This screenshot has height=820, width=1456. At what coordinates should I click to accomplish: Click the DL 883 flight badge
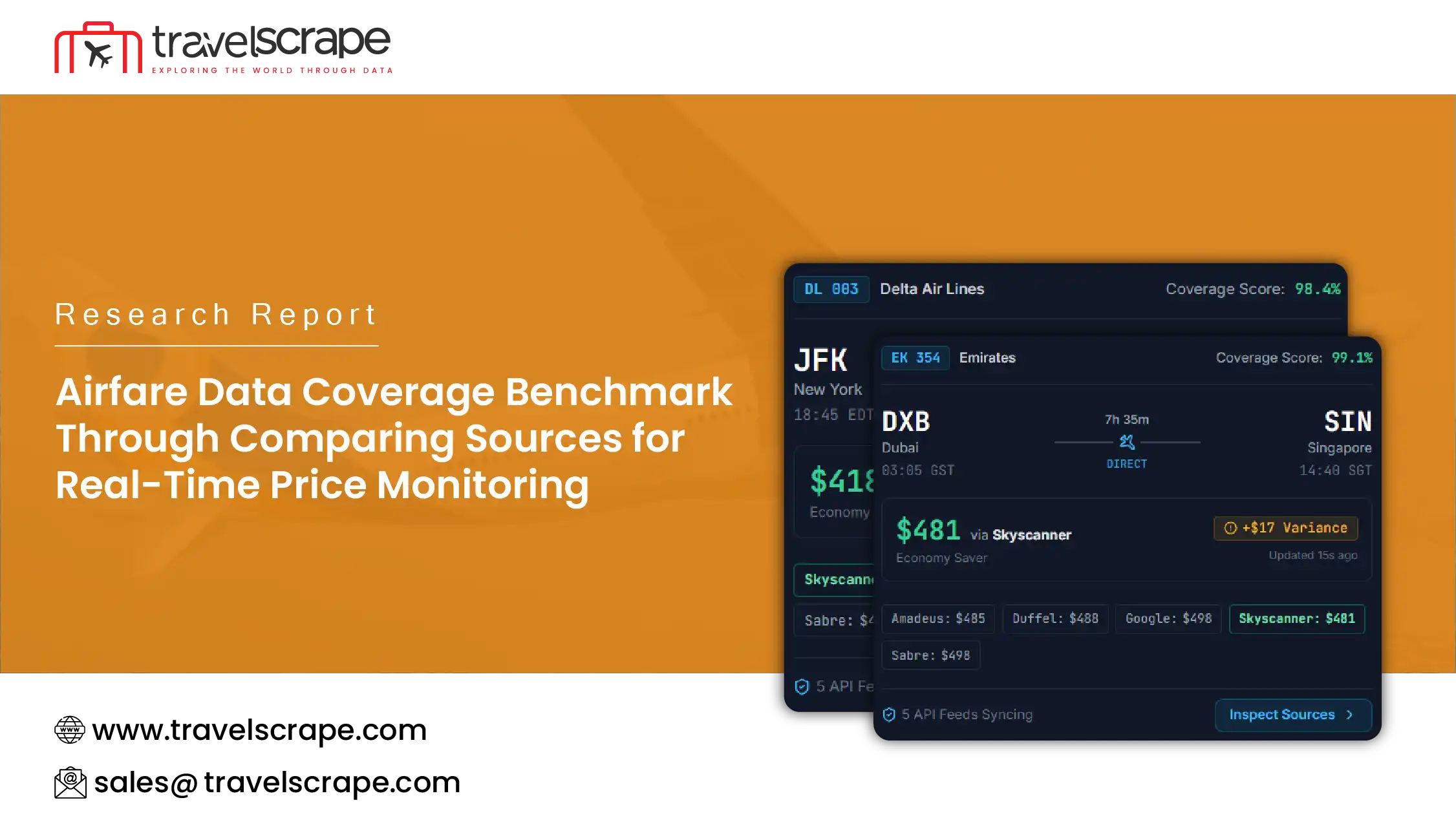pos(831,289)
